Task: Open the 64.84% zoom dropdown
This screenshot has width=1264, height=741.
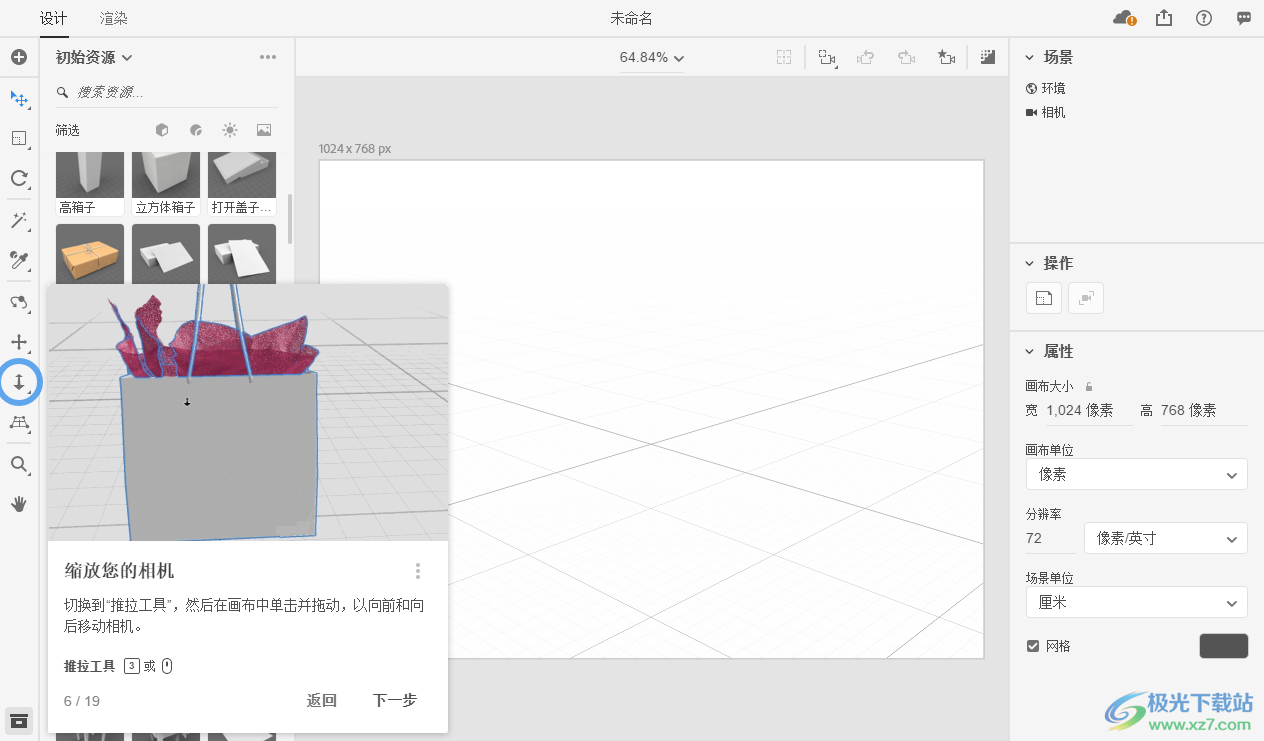Action: [x=651, y=58]
